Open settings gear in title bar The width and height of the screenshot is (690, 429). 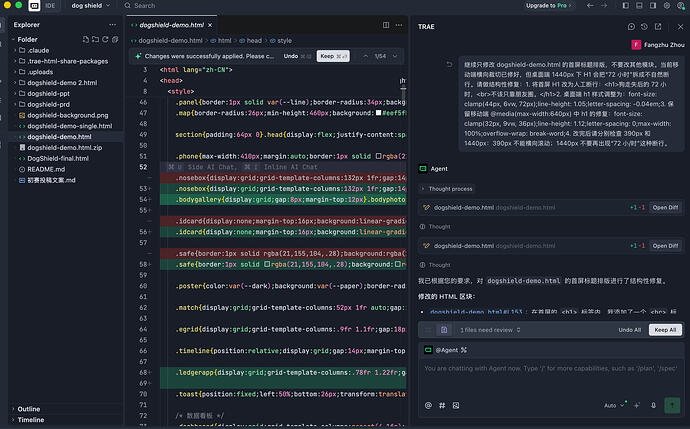pos(667,6)
